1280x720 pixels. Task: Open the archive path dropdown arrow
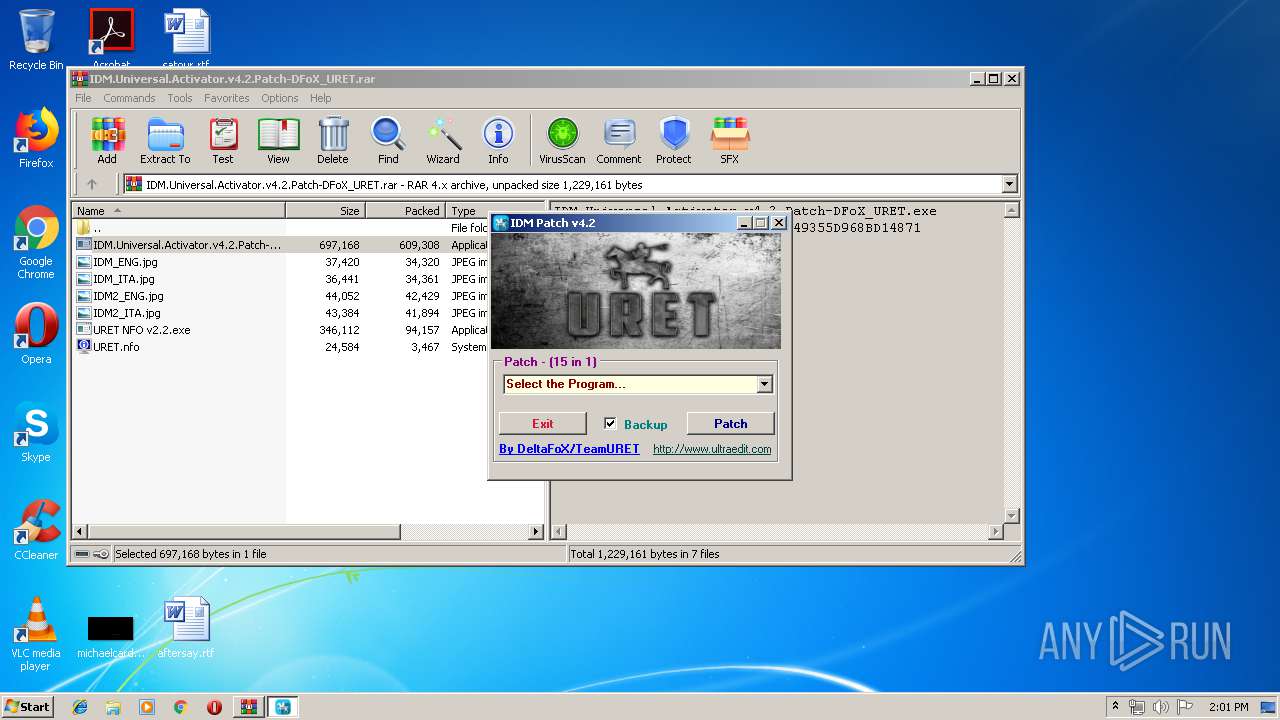click(x=1009, y=184)
